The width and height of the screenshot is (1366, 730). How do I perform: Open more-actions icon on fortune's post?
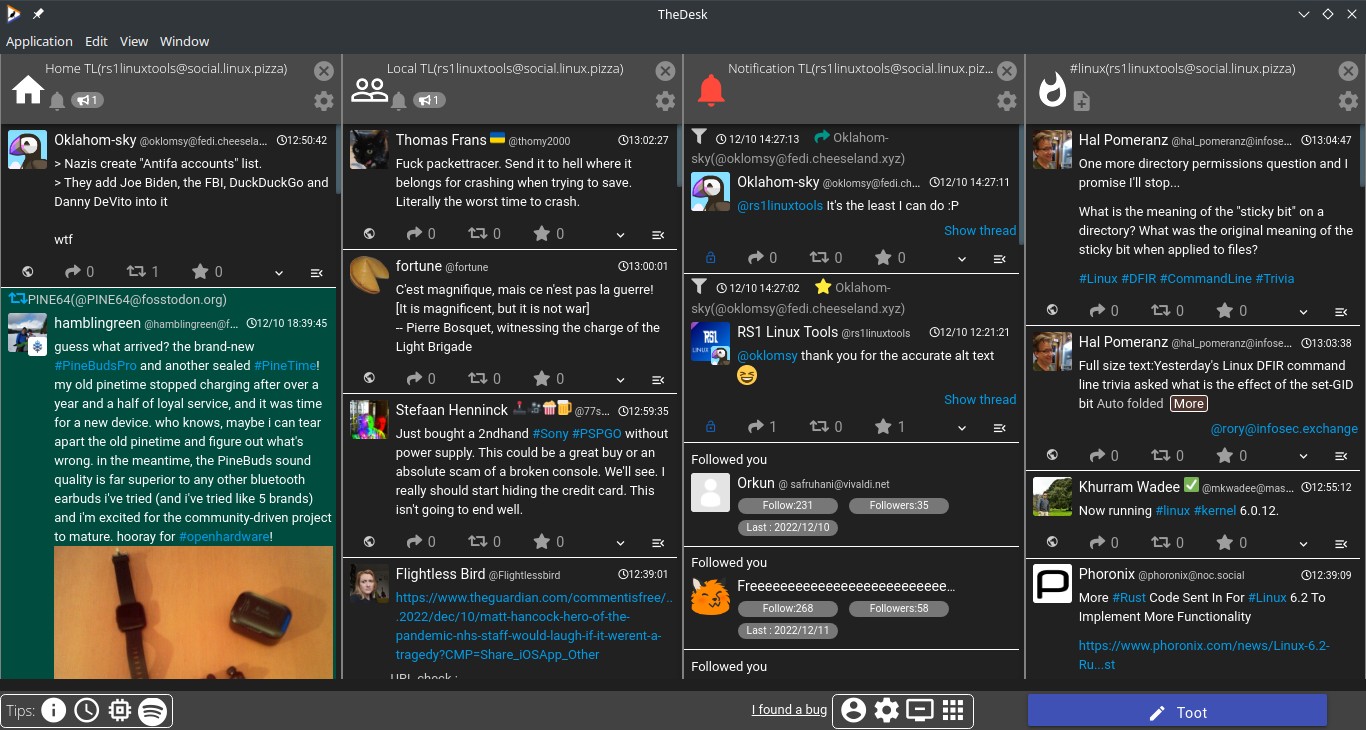click(658, 379)
